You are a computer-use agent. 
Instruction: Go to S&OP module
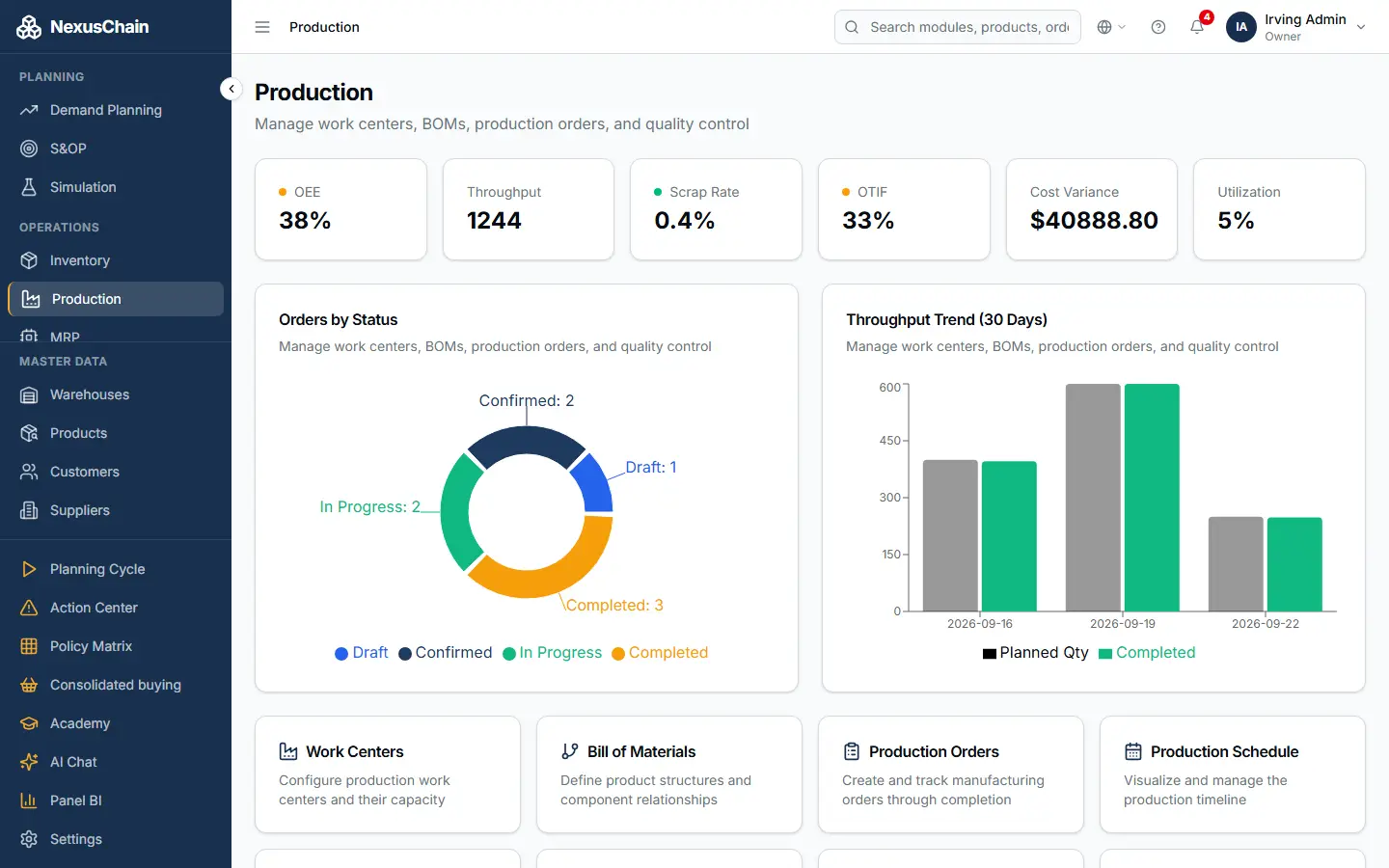(x=116, y=149)
